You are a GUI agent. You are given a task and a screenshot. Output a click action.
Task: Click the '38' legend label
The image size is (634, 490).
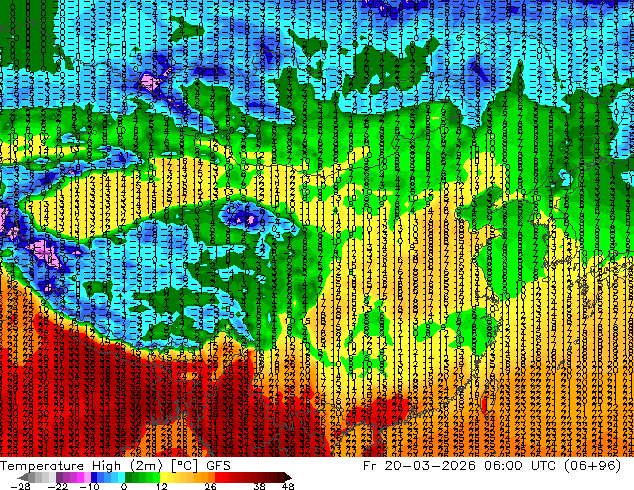[x=259, y=486]
